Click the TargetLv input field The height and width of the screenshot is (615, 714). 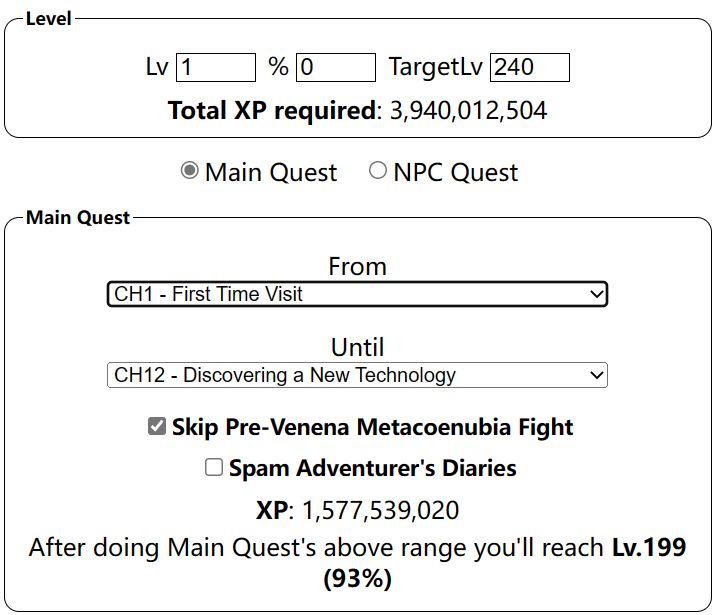[529, 68]
